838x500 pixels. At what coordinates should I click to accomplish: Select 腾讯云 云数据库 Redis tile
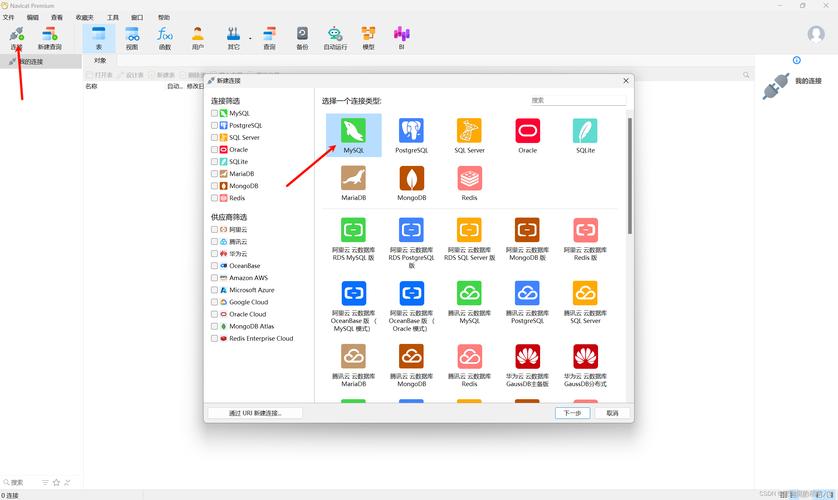(469, 365)
